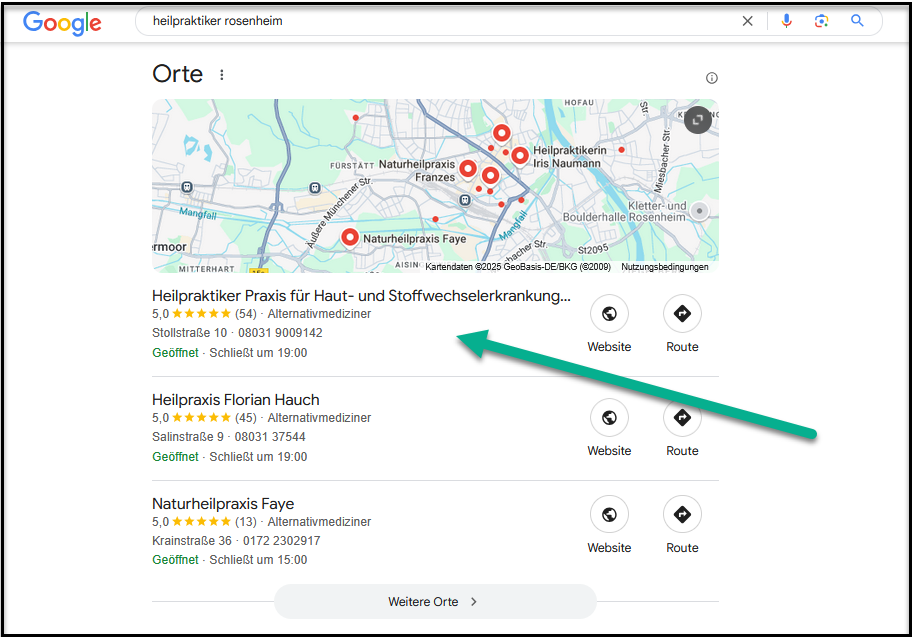Viewport: 912px width, 637px height.
Task: Open Google Lens image search icon
Action: click(x=821, y=21)
